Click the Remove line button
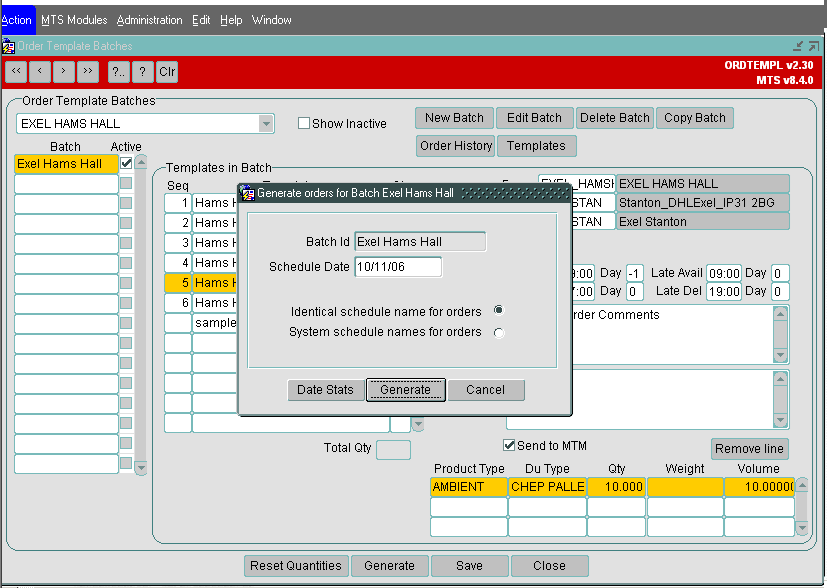 (x=749, y=449)
